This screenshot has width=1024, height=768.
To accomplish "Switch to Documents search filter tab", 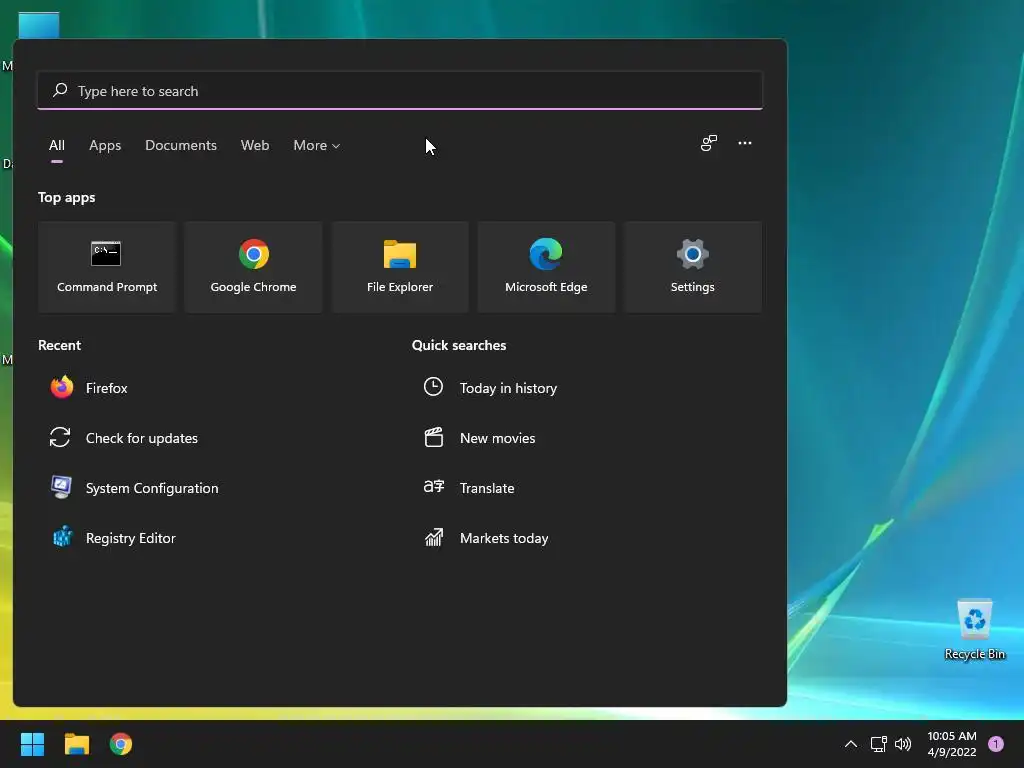I will point(181,145).
